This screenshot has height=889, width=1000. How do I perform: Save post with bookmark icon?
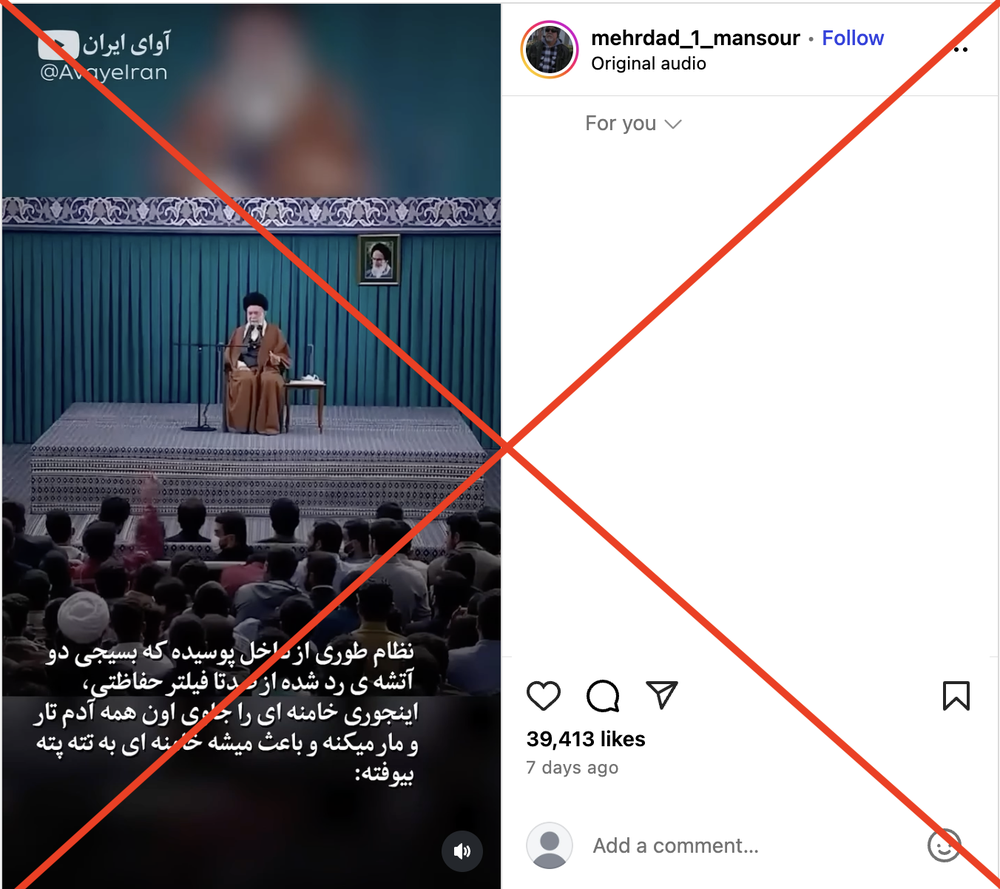coord(955,695)
